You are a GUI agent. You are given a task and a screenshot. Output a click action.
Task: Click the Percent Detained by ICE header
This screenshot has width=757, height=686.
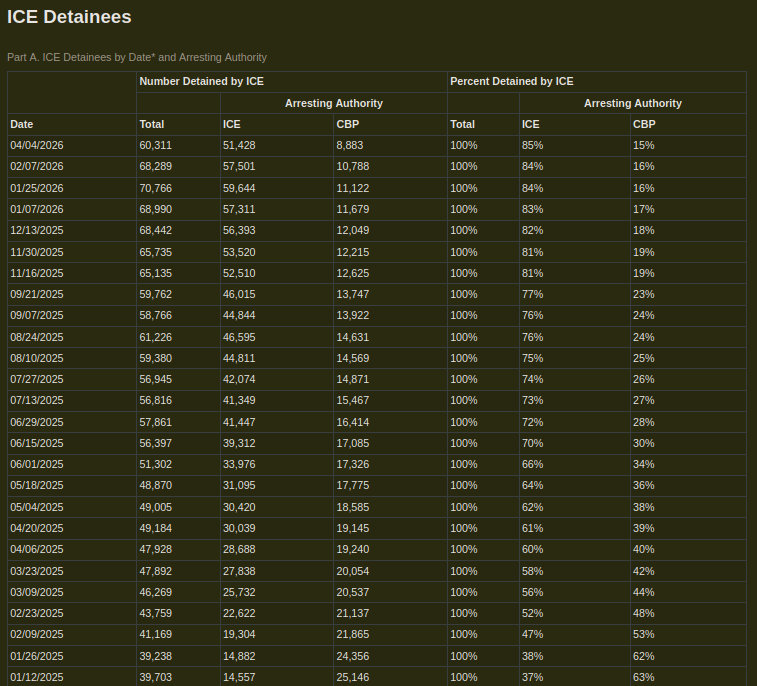click(512, 82)
